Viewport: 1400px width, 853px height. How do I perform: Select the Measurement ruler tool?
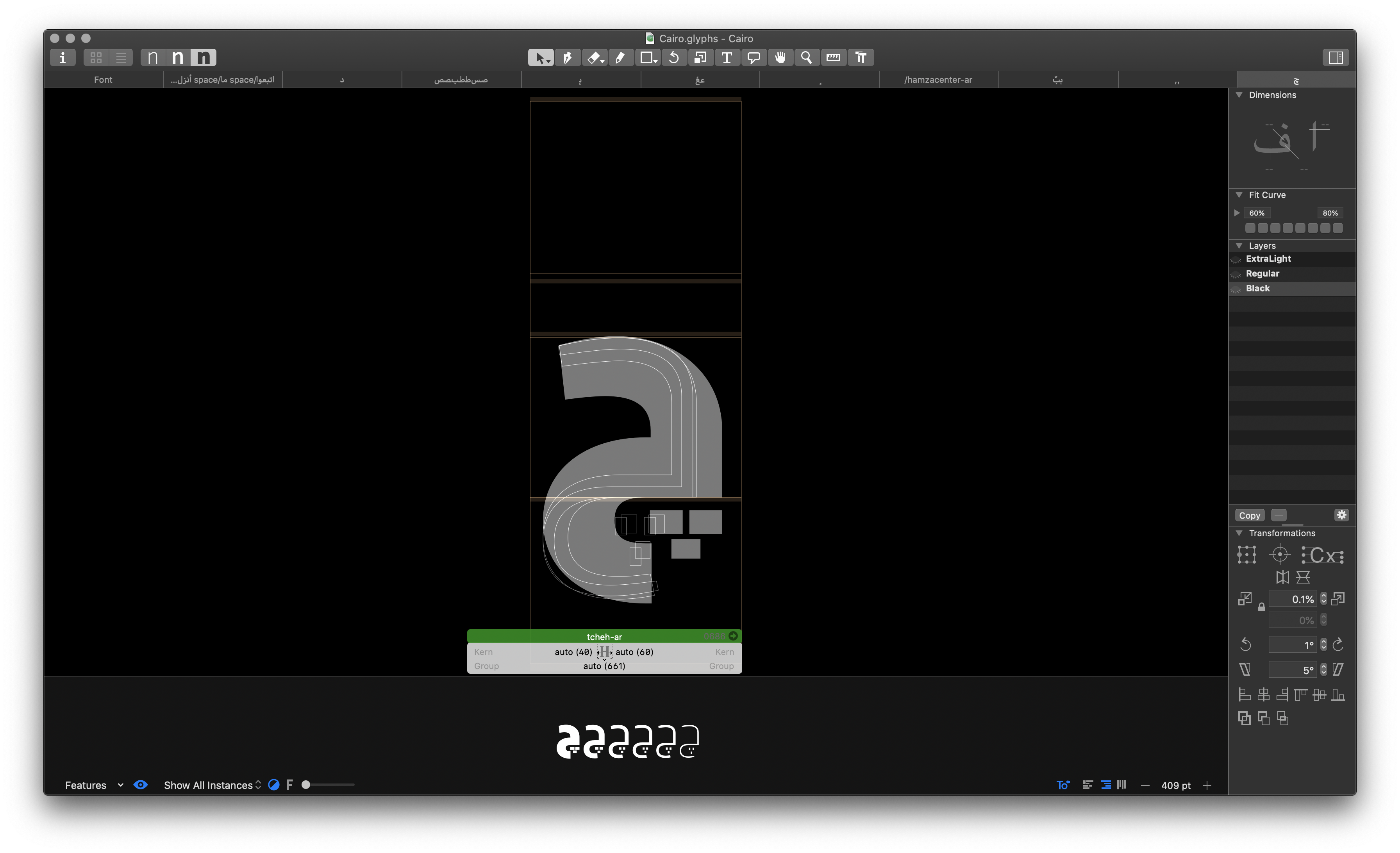click(834, 57)
